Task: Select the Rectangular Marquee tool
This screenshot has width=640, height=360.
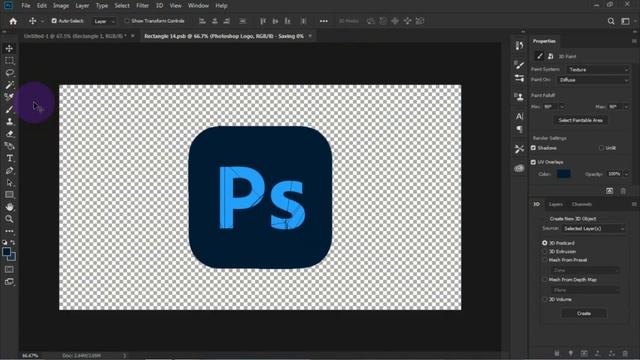Action: (x=9, y=61)
